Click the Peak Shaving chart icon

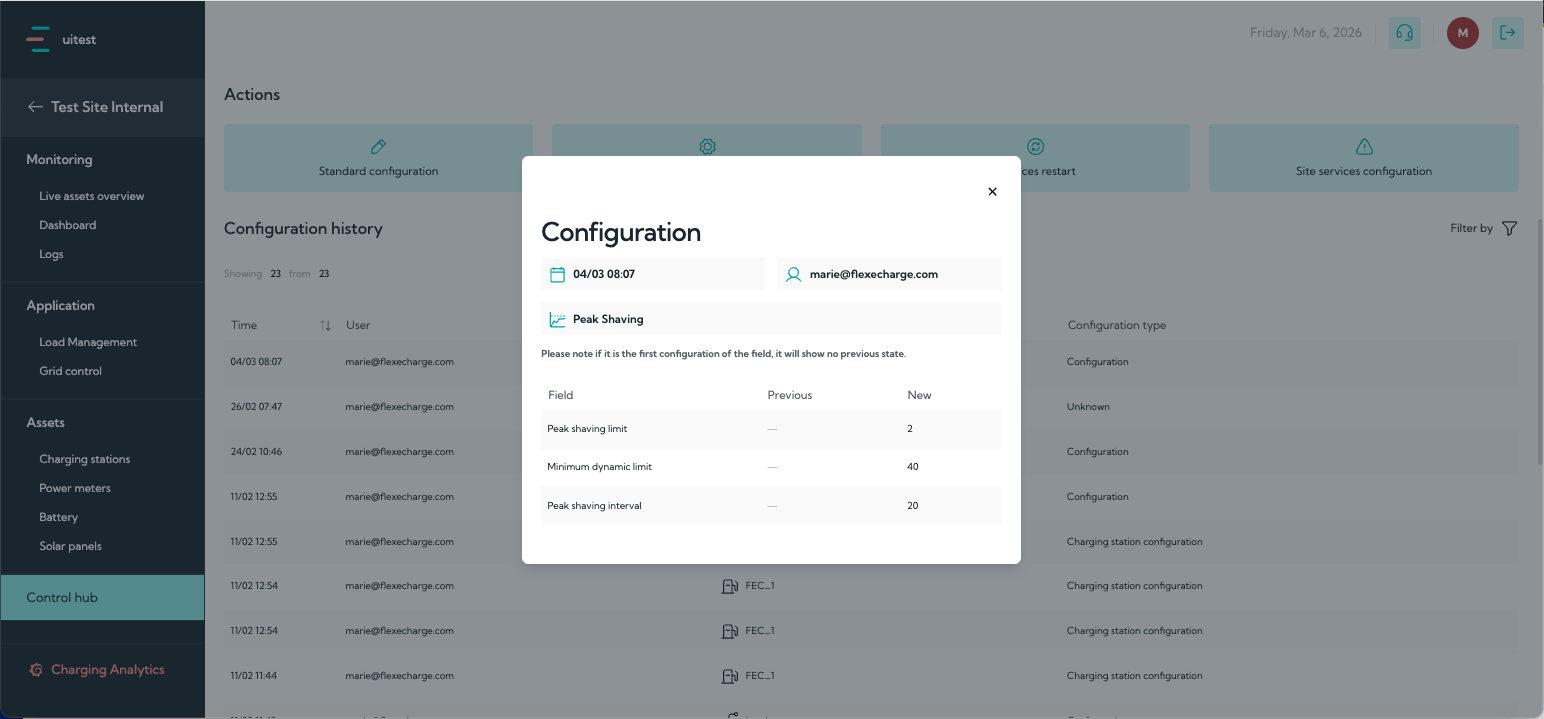click(x=558, y=320)
